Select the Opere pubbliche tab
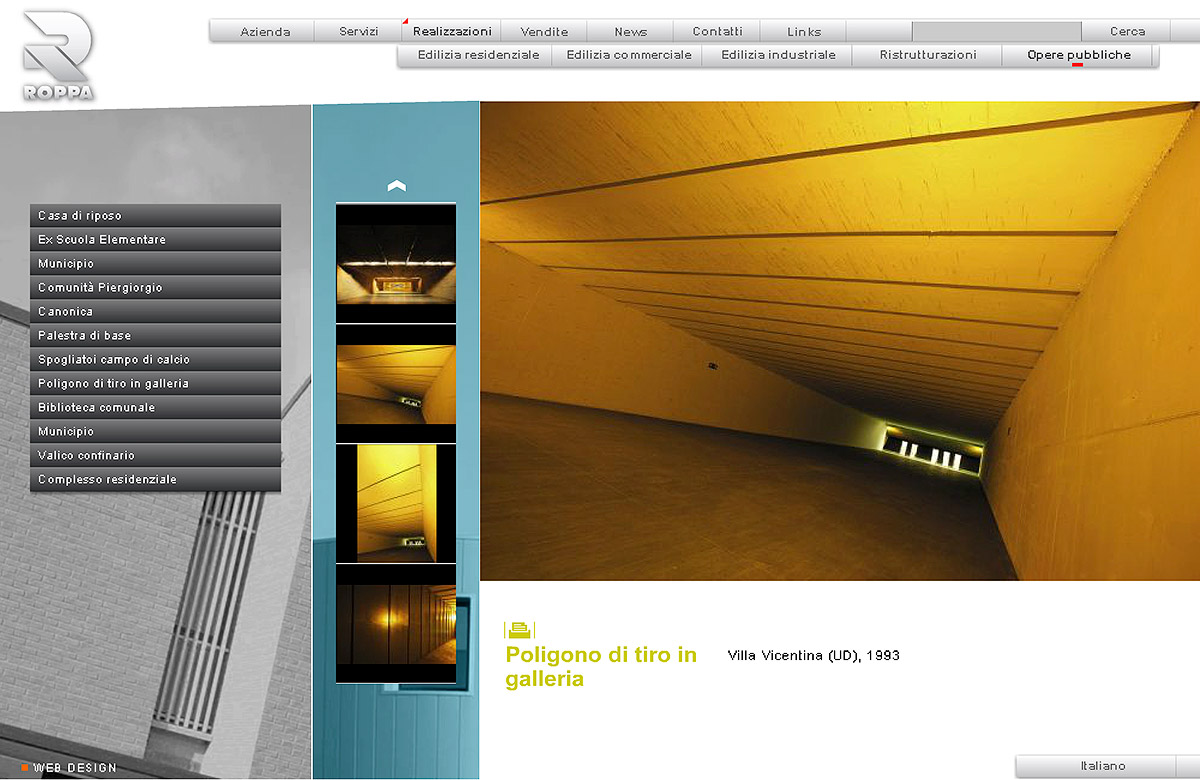This screenshot has width=1200, height=780. click(1079, 55)
